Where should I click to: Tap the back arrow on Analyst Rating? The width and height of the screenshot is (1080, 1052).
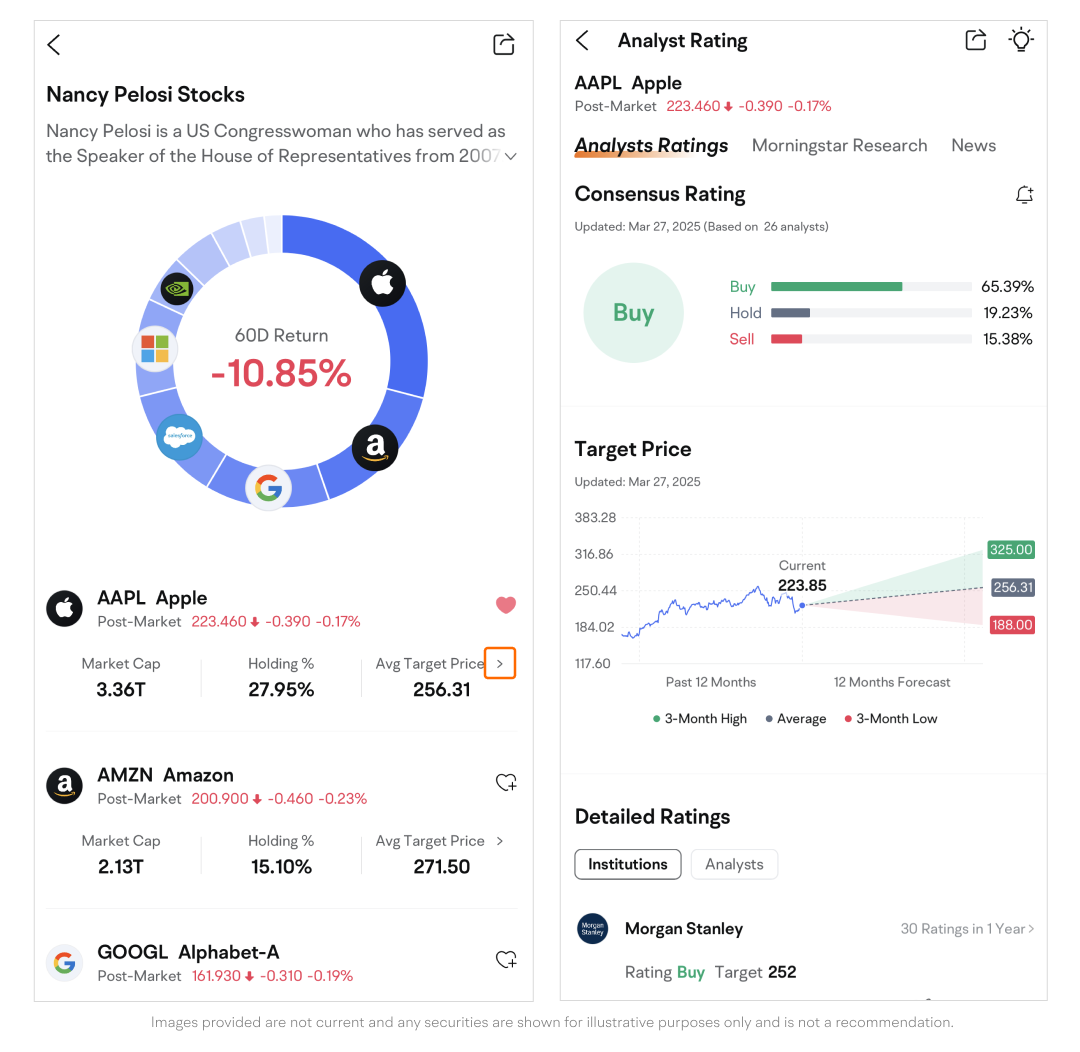coord(583,41)
